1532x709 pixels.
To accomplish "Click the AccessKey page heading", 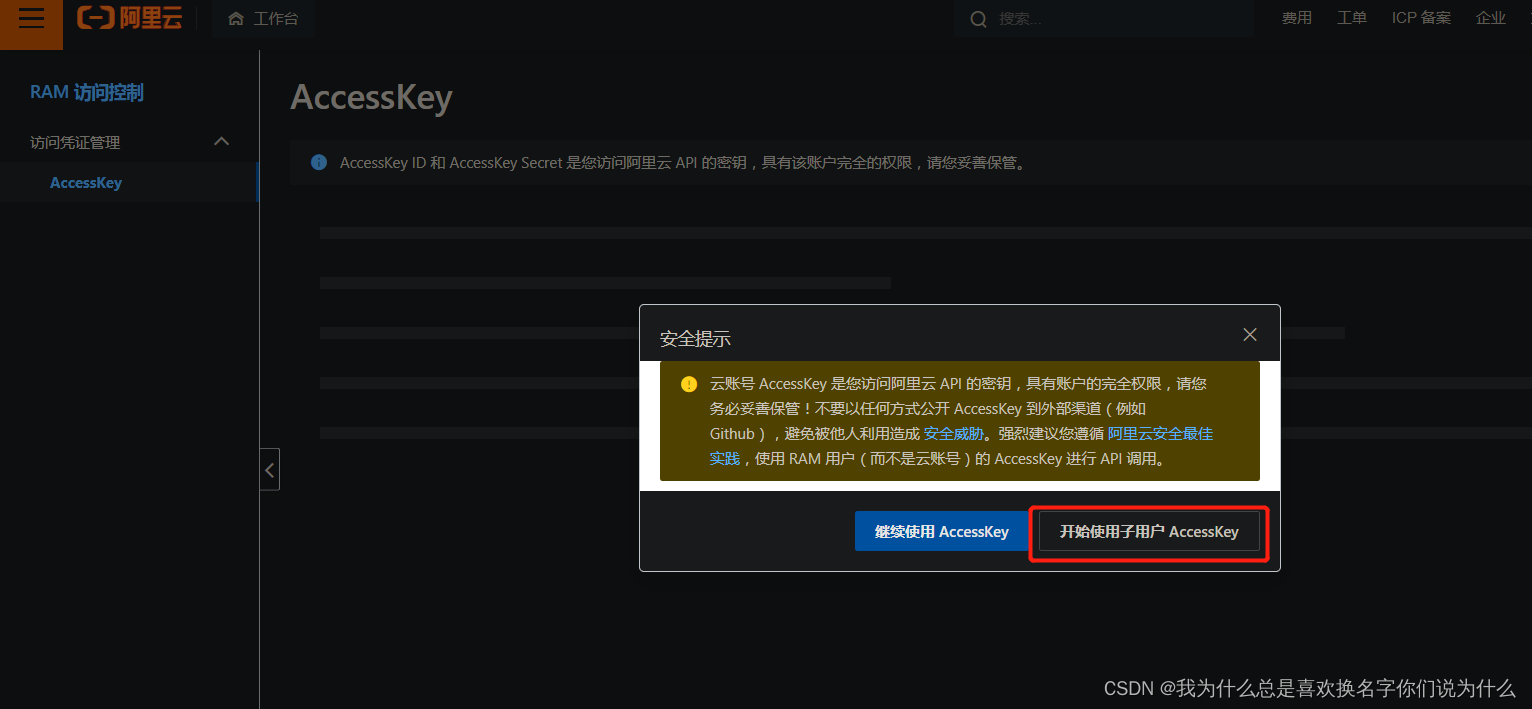I will (x=372, y=98).
